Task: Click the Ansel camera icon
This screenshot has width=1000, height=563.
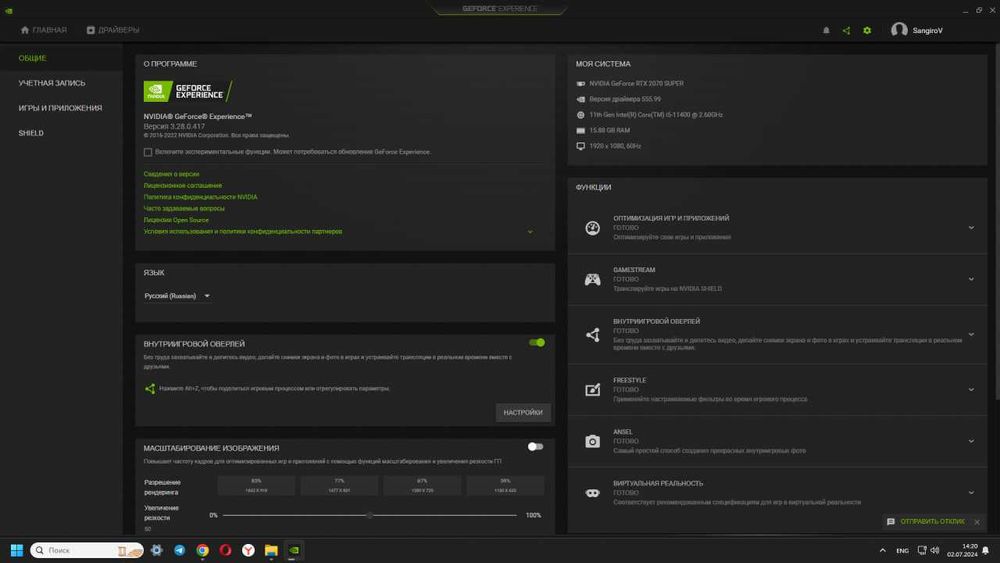Action: tap(592, 441)
